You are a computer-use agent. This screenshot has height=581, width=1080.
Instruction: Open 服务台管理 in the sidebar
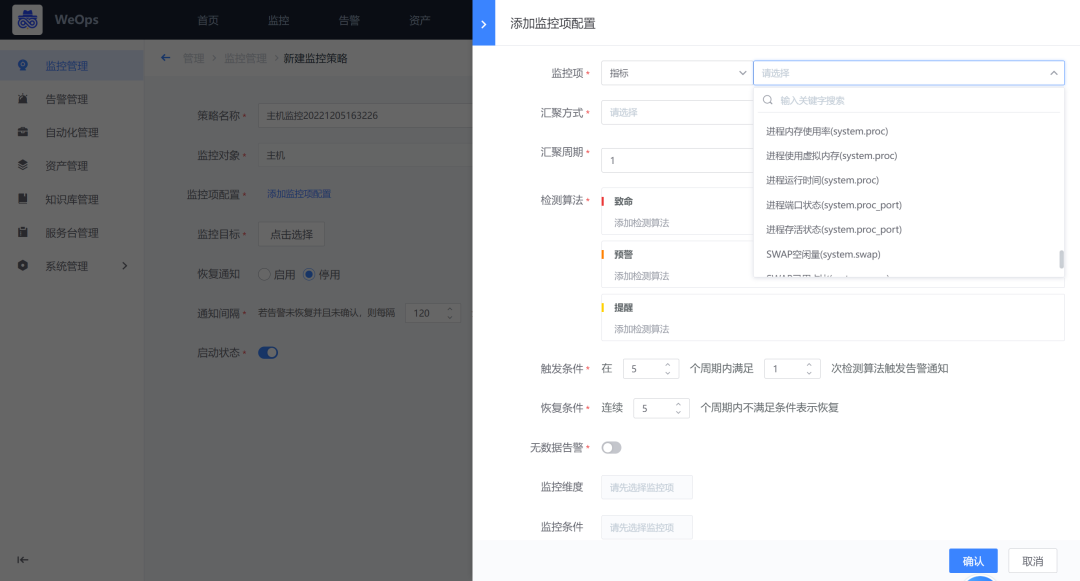72,233
